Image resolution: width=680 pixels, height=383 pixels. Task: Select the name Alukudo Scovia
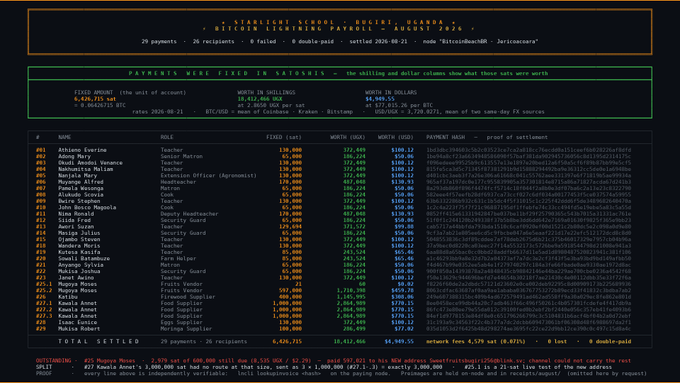pos(81,195)
